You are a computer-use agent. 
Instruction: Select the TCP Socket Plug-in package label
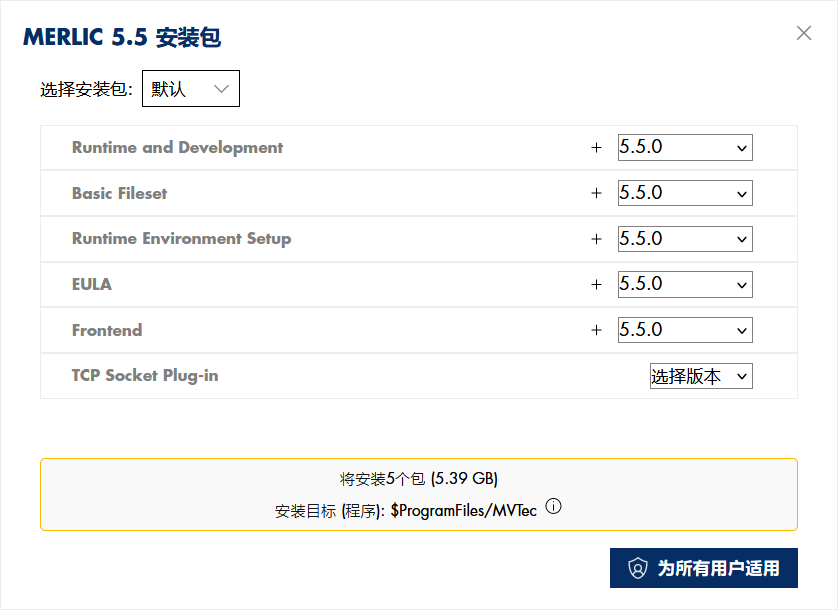tap(145, 376)
